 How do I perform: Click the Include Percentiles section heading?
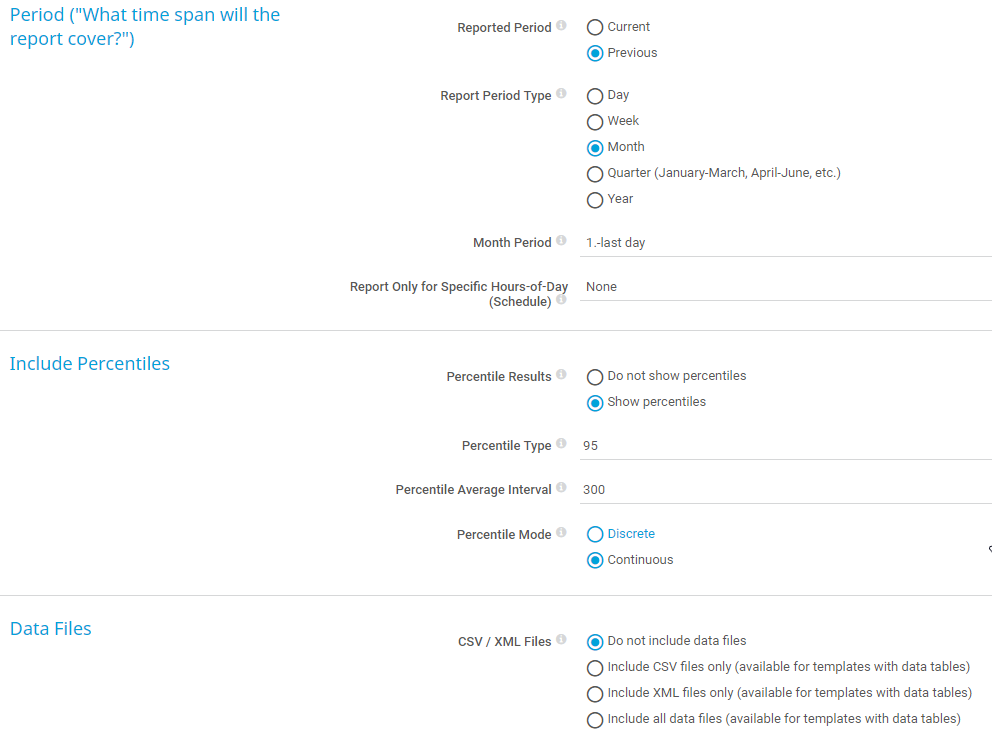pos(89,363)
